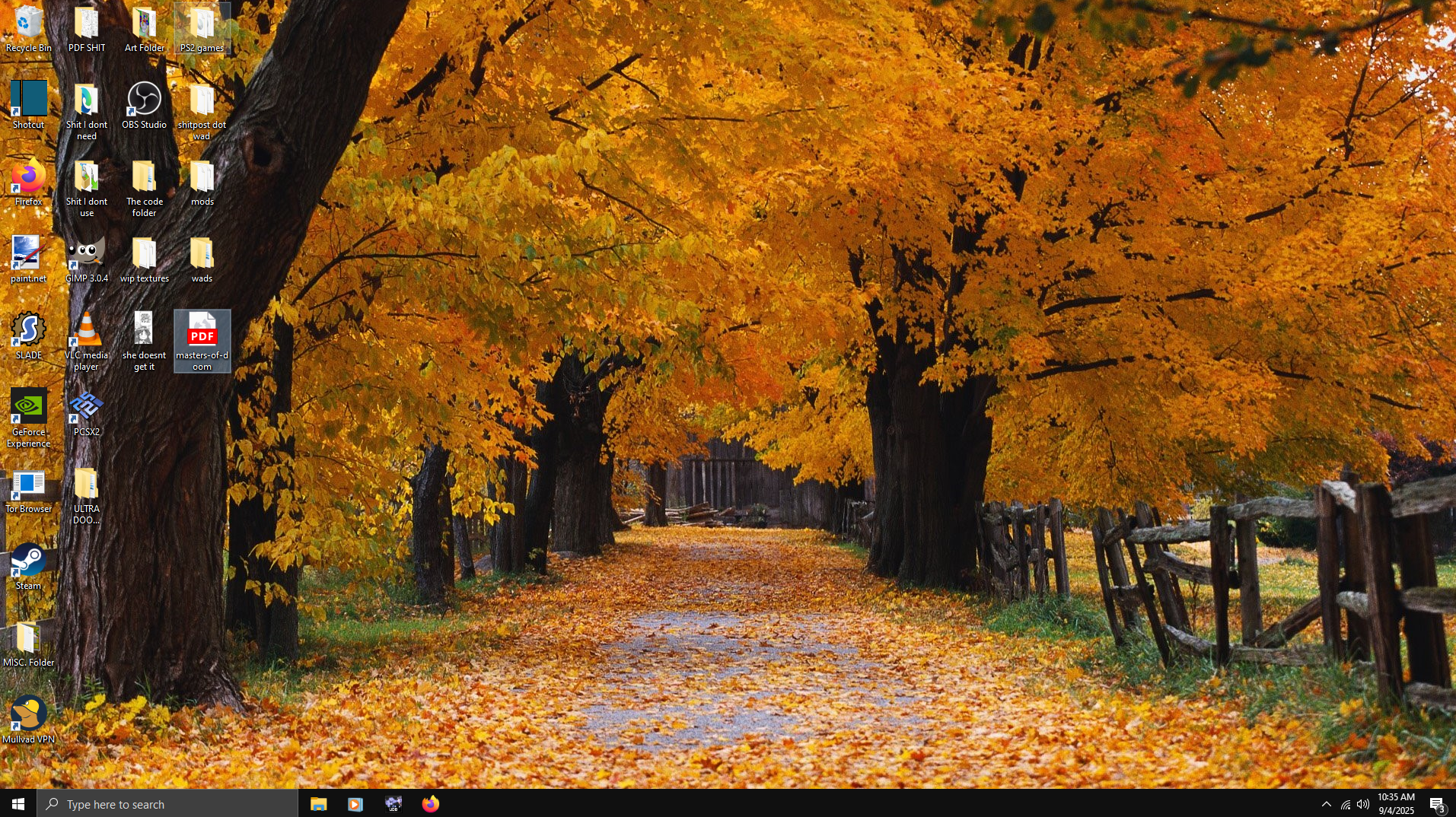Image resolution: width=1456 pixels, height=817 pixels.
Task: Click the taskbar search box
Action: click(x=167, y=804)
